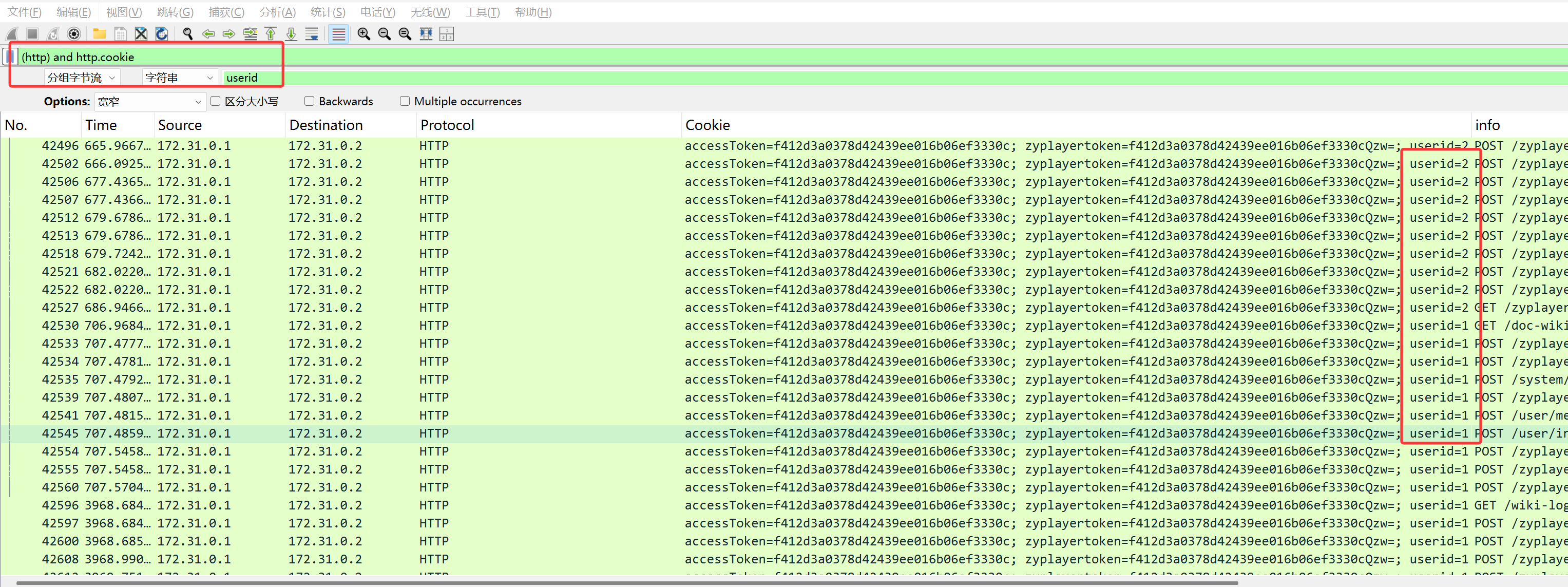This screenshot has height=587, width=1568.
Task: Expand the 宽窄 Options dropdown
Action: click(149, 102)
